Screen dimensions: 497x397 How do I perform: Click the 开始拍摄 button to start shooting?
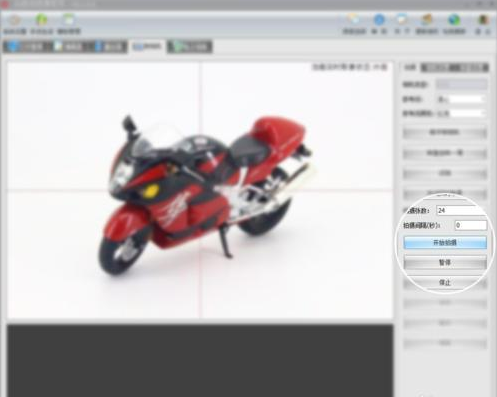click(x=445, y=243)
